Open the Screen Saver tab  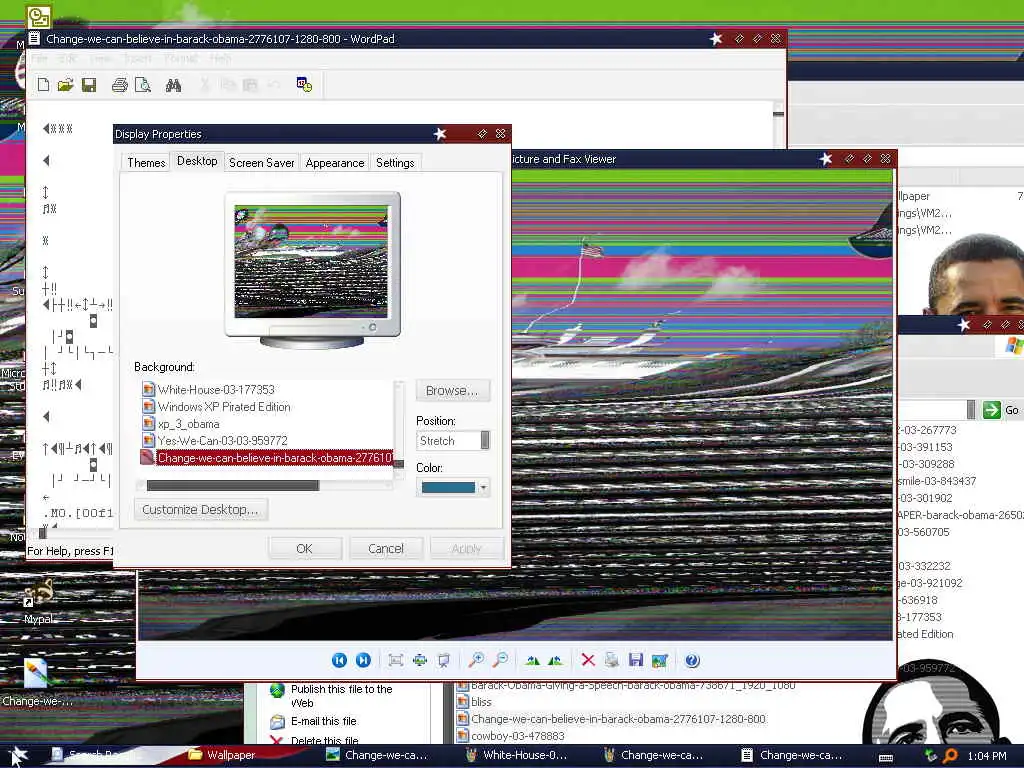261,163
